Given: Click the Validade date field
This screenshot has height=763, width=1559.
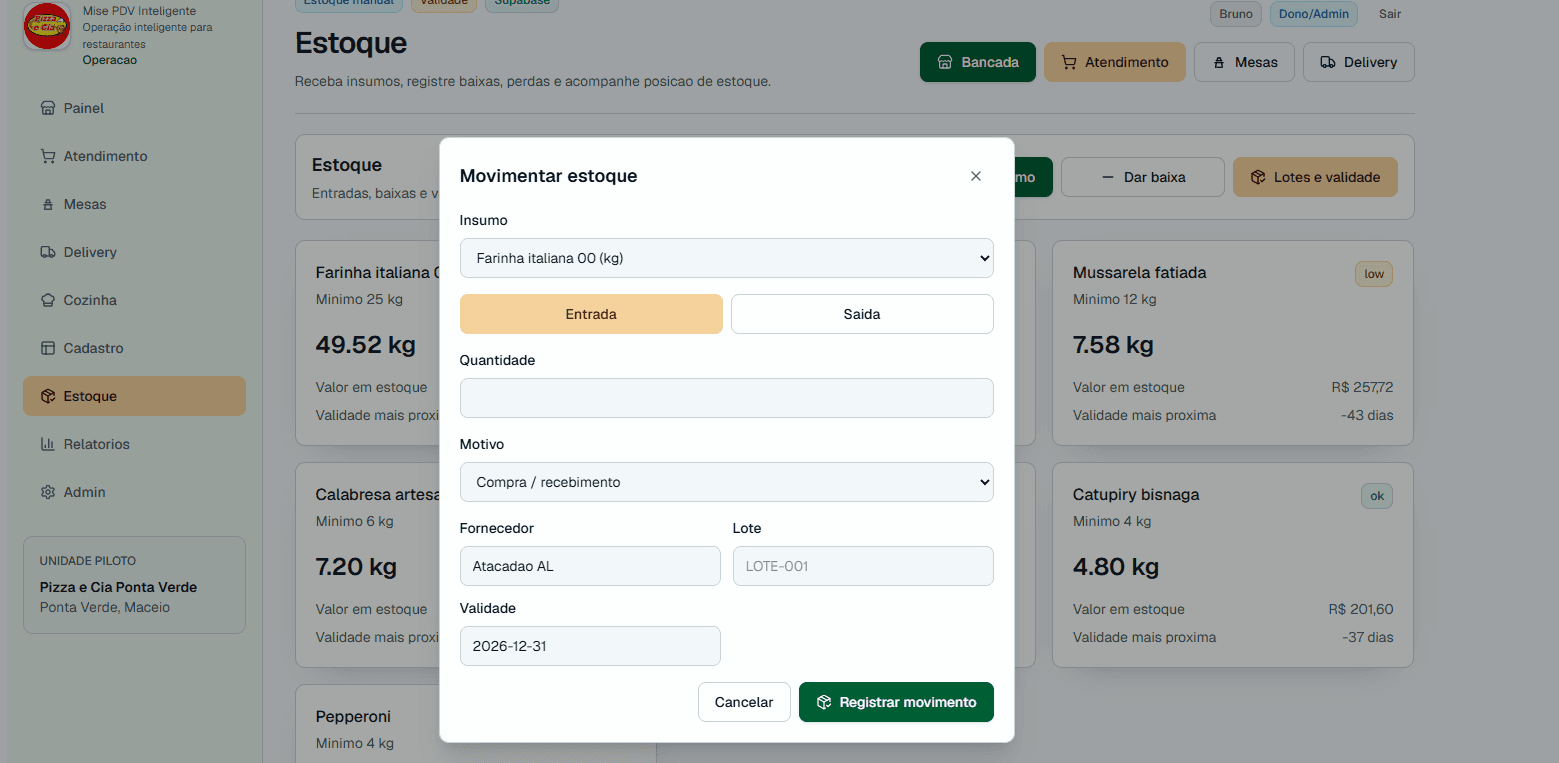Looking at the screenshot, I should [590, 646].
